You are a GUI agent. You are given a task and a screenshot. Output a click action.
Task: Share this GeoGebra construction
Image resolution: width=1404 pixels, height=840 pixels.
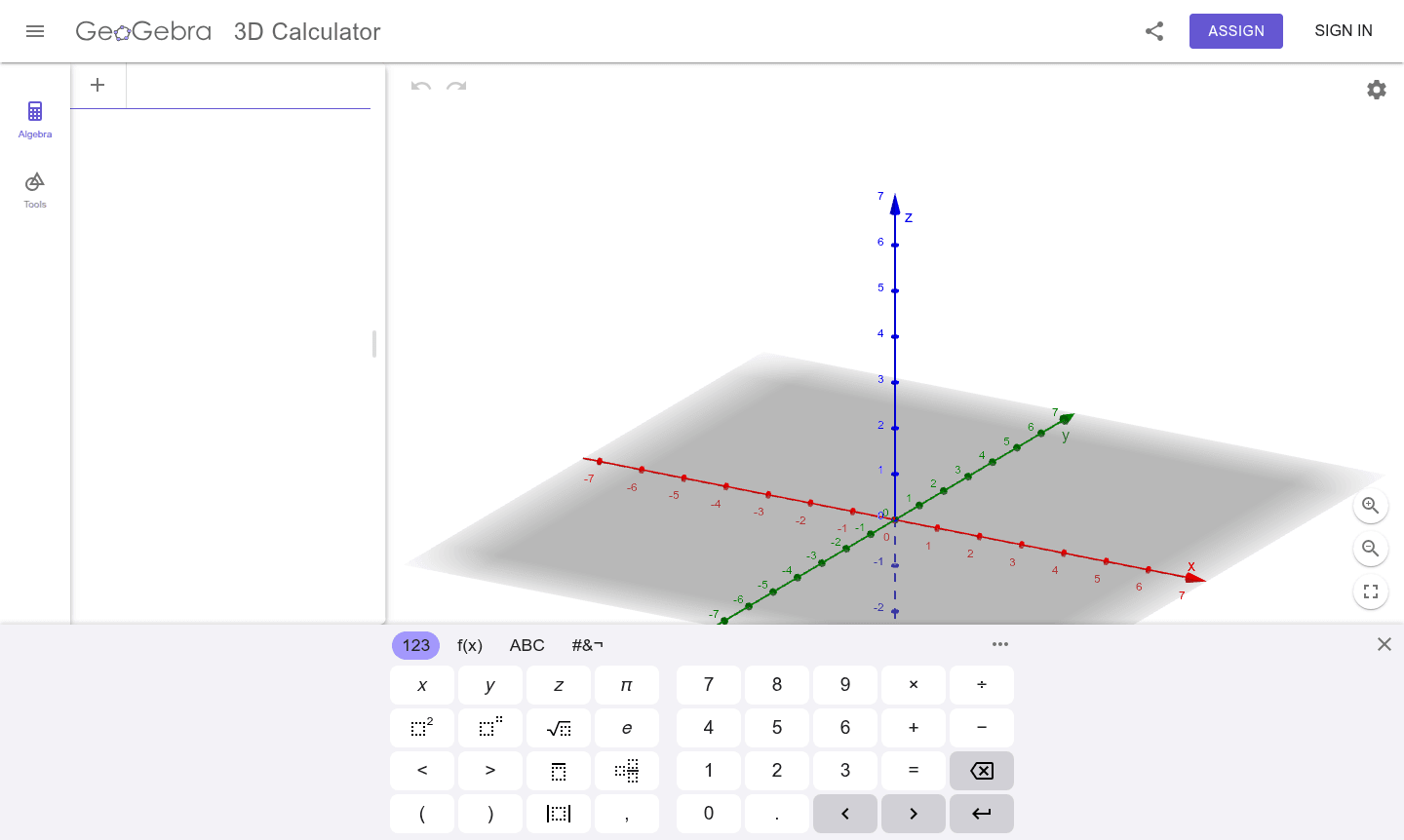pos(1153,30)
